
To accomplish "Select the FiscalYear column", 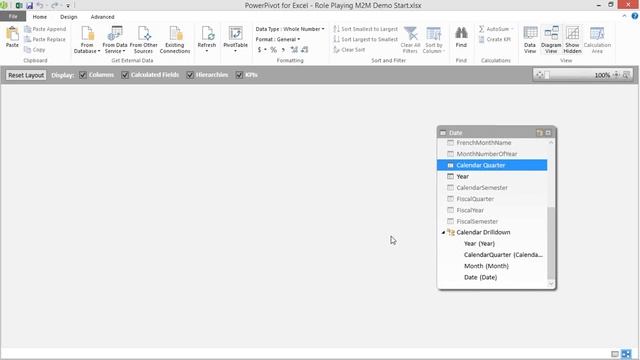I will click(x=492, y=210).
